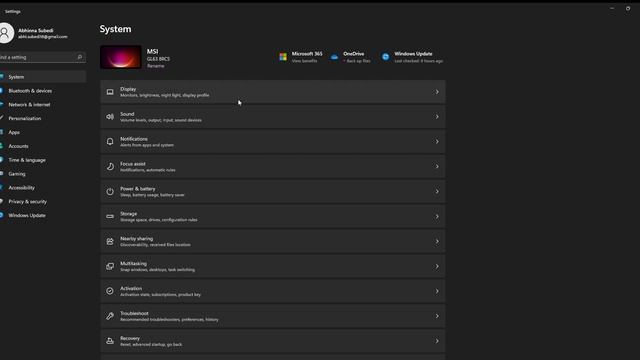Expand Recovery chevron
640x360 pixels.
[x=437, y=341]
